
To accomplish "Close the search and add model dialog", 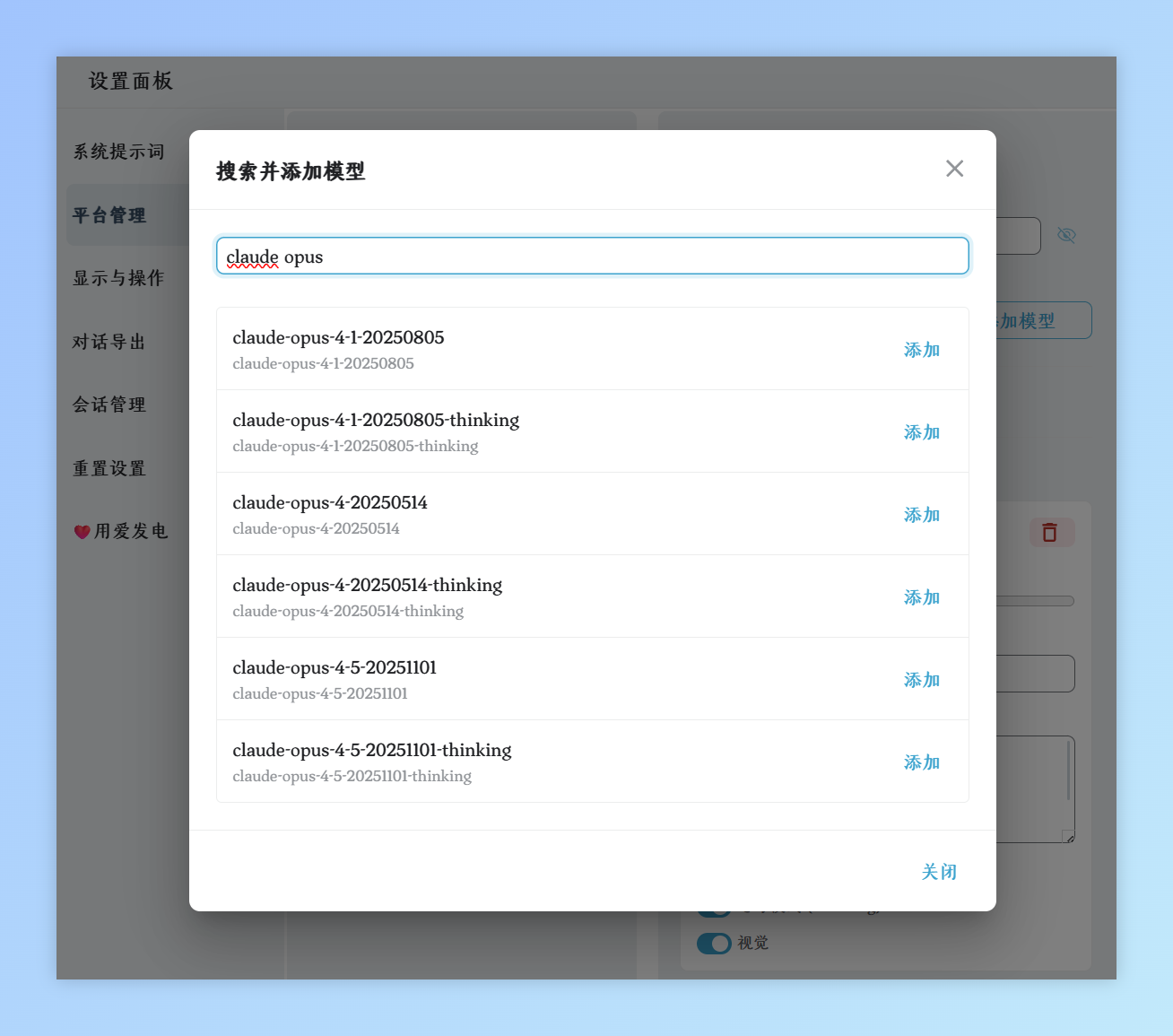I will pyautogui.click(x=954, y=169).
